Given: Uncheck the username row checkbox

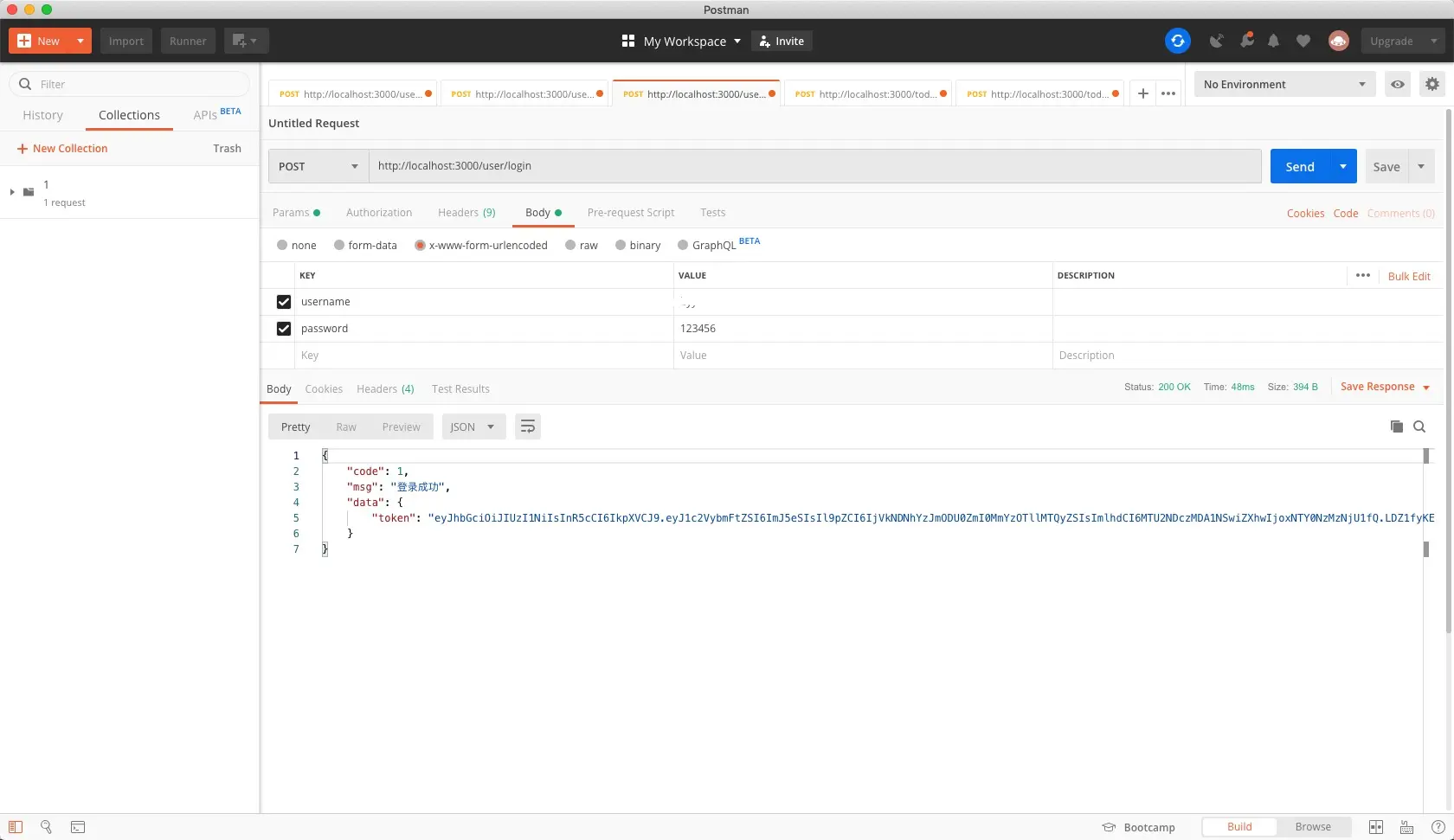Looking at the screenshot, I should tap(284, 302).
